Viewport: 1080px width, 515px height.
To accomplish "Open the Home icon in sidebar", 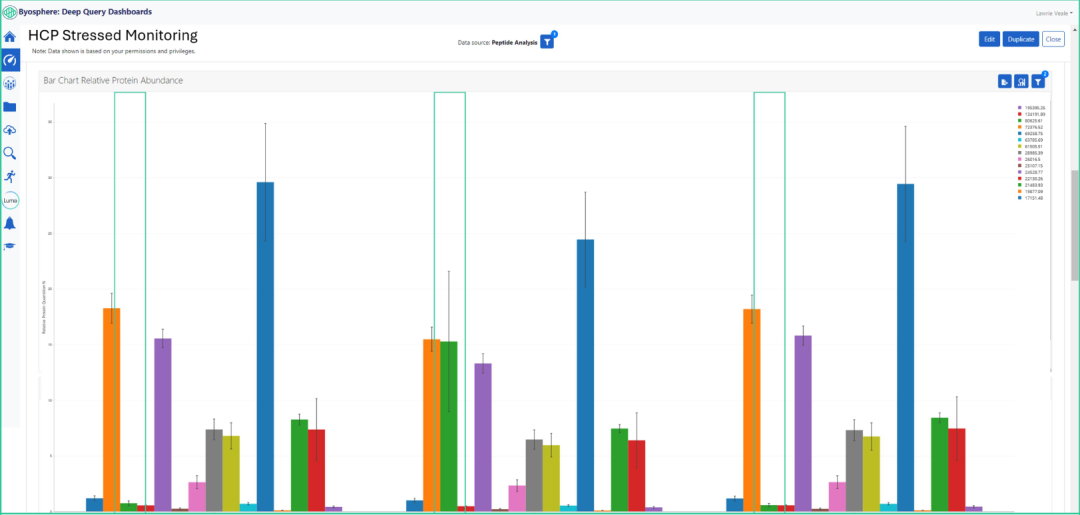I will (10, 37).
